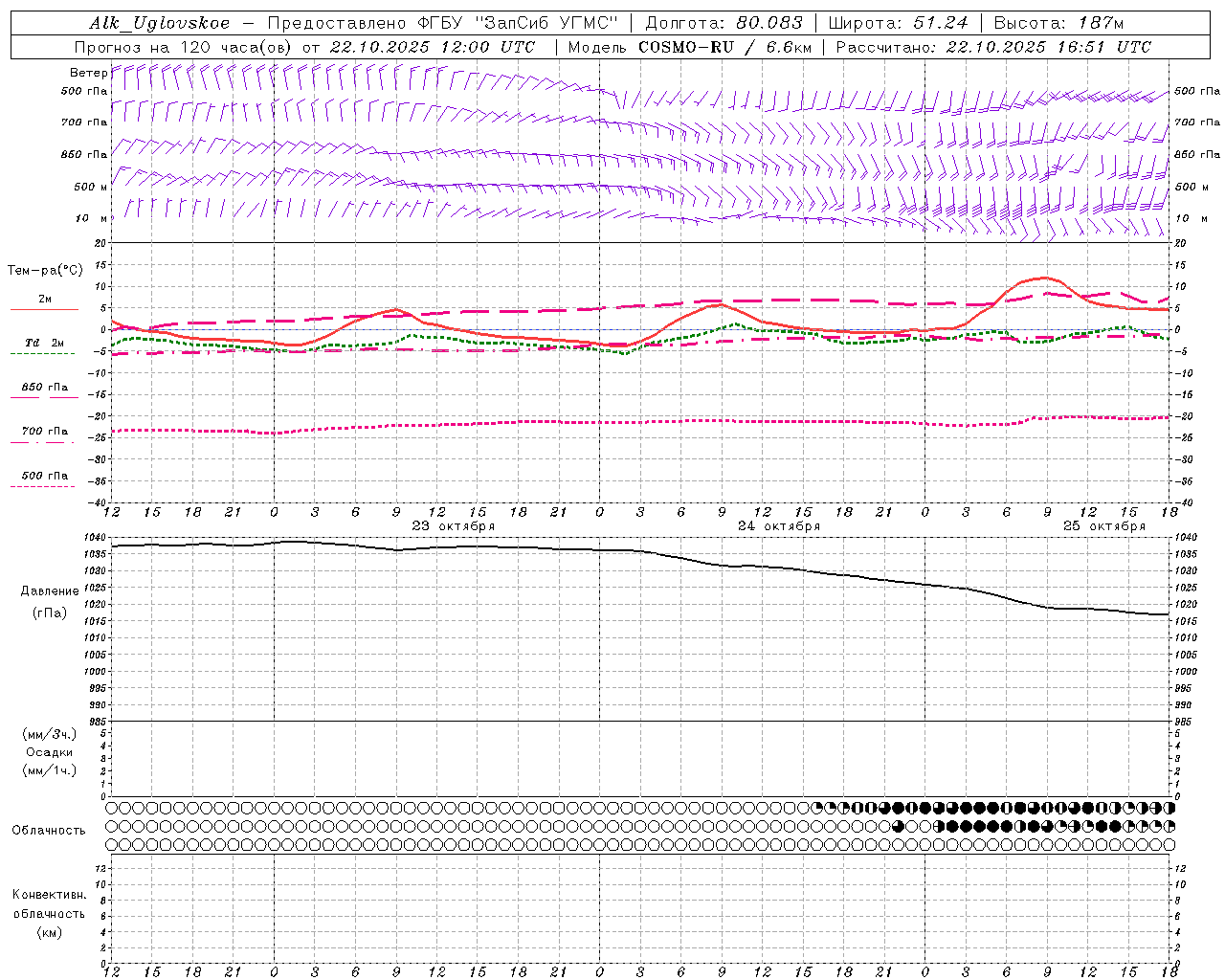Click the solid red 2м legend line
The image size is (1225, 980).
coord(44,309)
